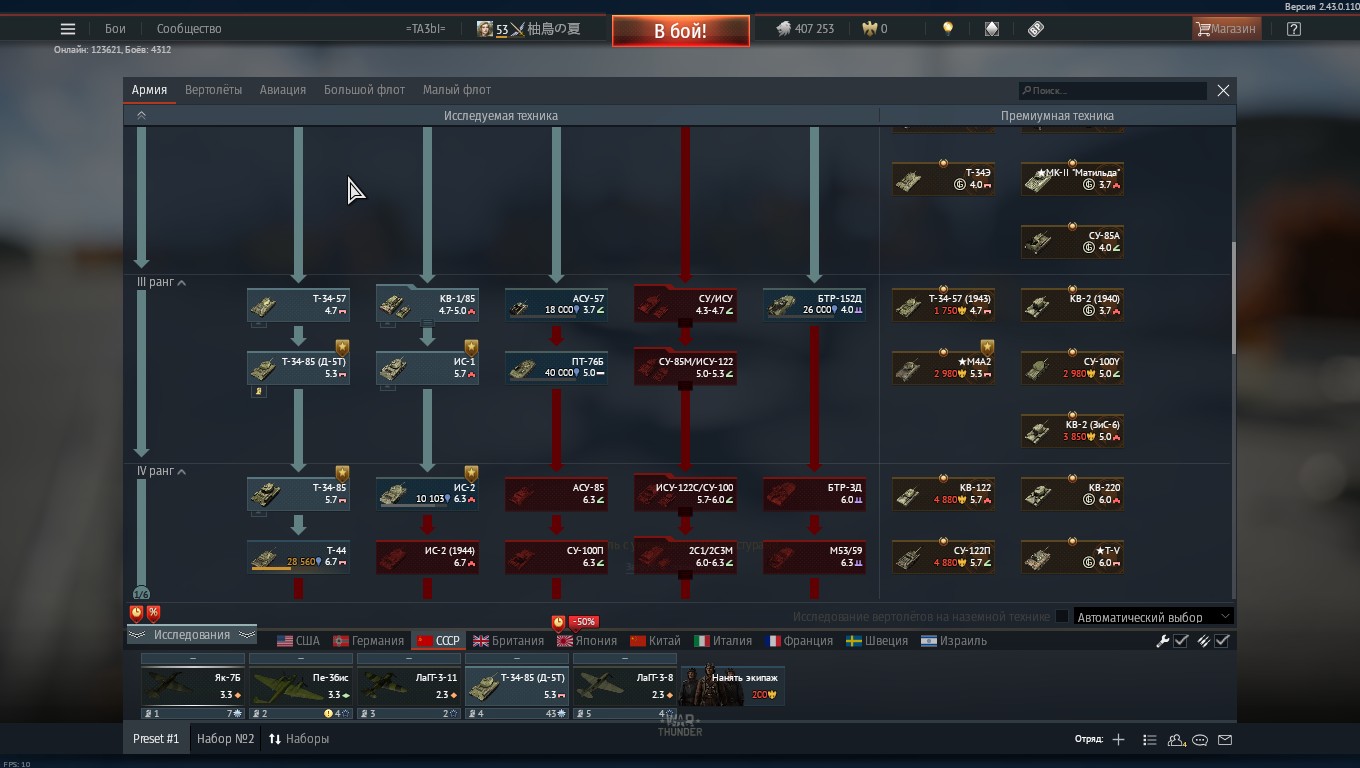Switch to the Авиация tab
1360x768 pixels.
283,90
